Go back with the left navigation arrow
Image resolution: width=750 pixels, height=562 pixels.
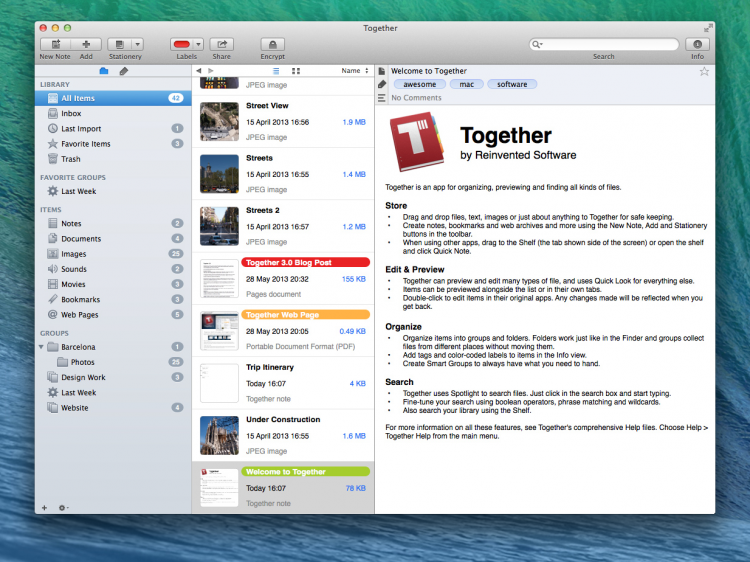[x=199, y=71]
